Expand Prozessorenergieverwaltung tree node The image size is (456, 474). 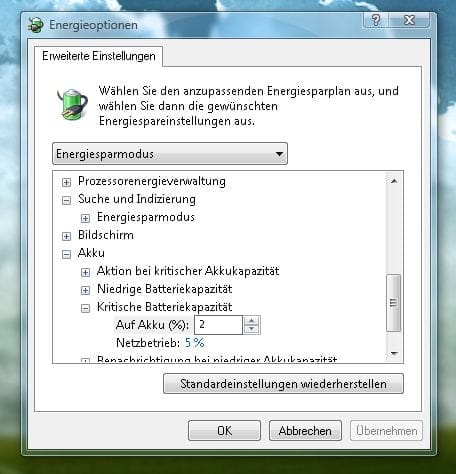(66, 182)
